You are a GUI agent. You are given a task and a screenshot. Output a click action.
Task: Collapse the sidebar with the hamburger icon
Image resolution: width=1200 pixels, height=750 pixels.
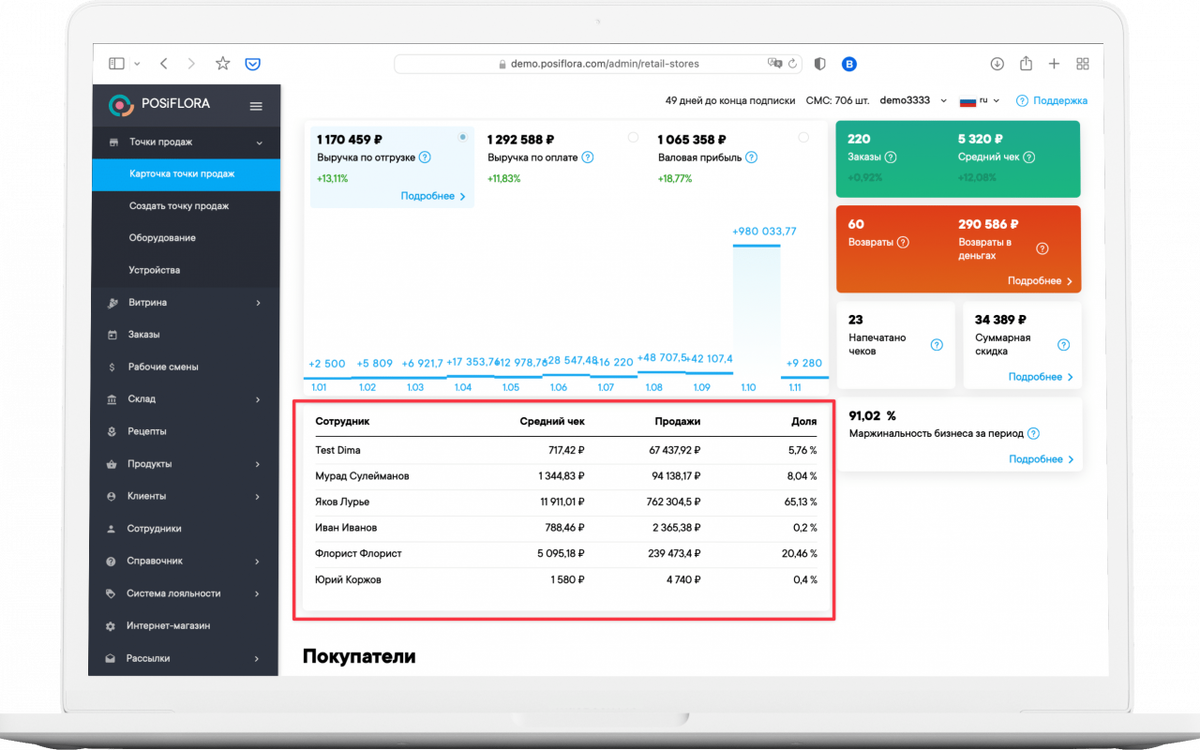tap(256, 106)
